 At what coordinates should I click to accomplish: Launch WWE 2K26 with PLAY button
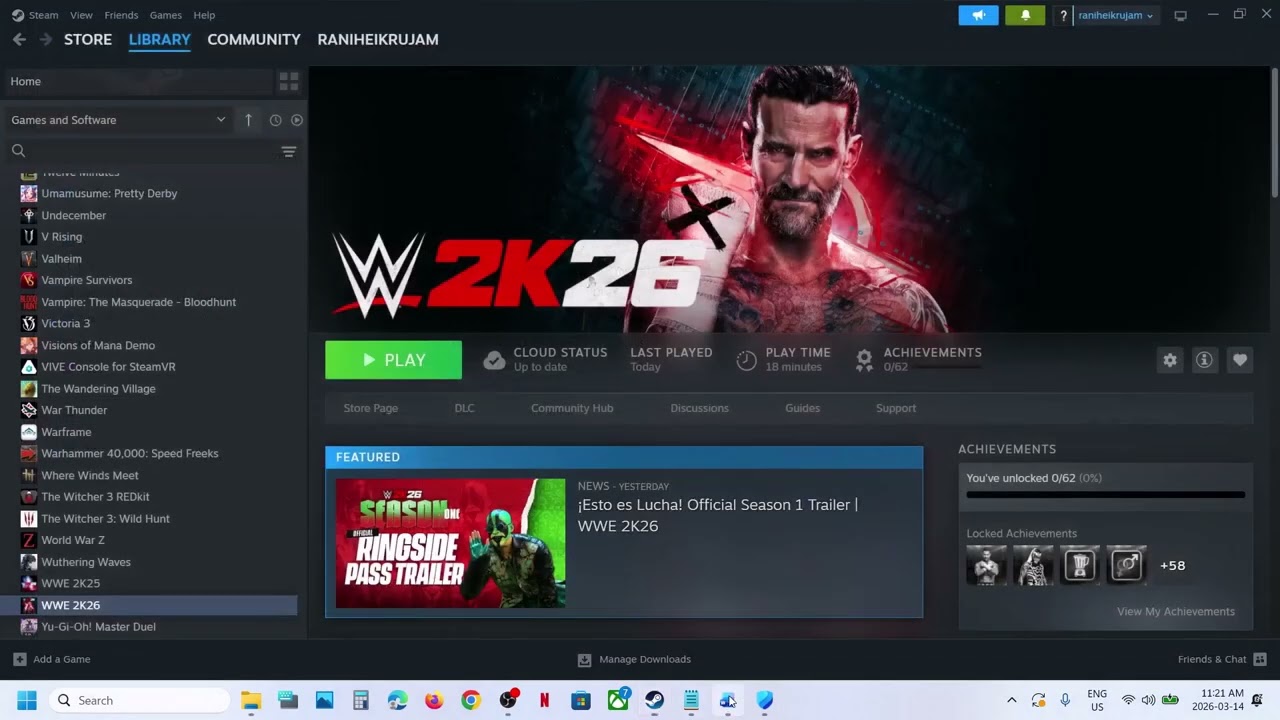(393, 360)
